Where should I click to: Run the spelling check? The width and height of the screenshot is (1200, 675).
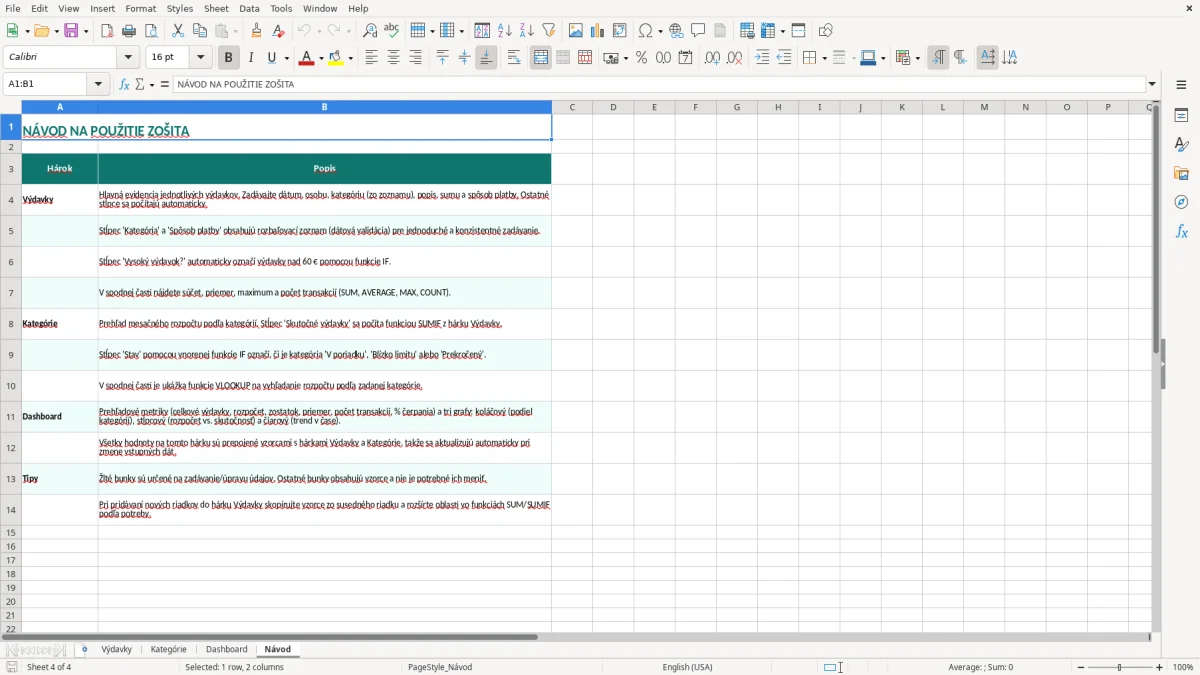392,31
